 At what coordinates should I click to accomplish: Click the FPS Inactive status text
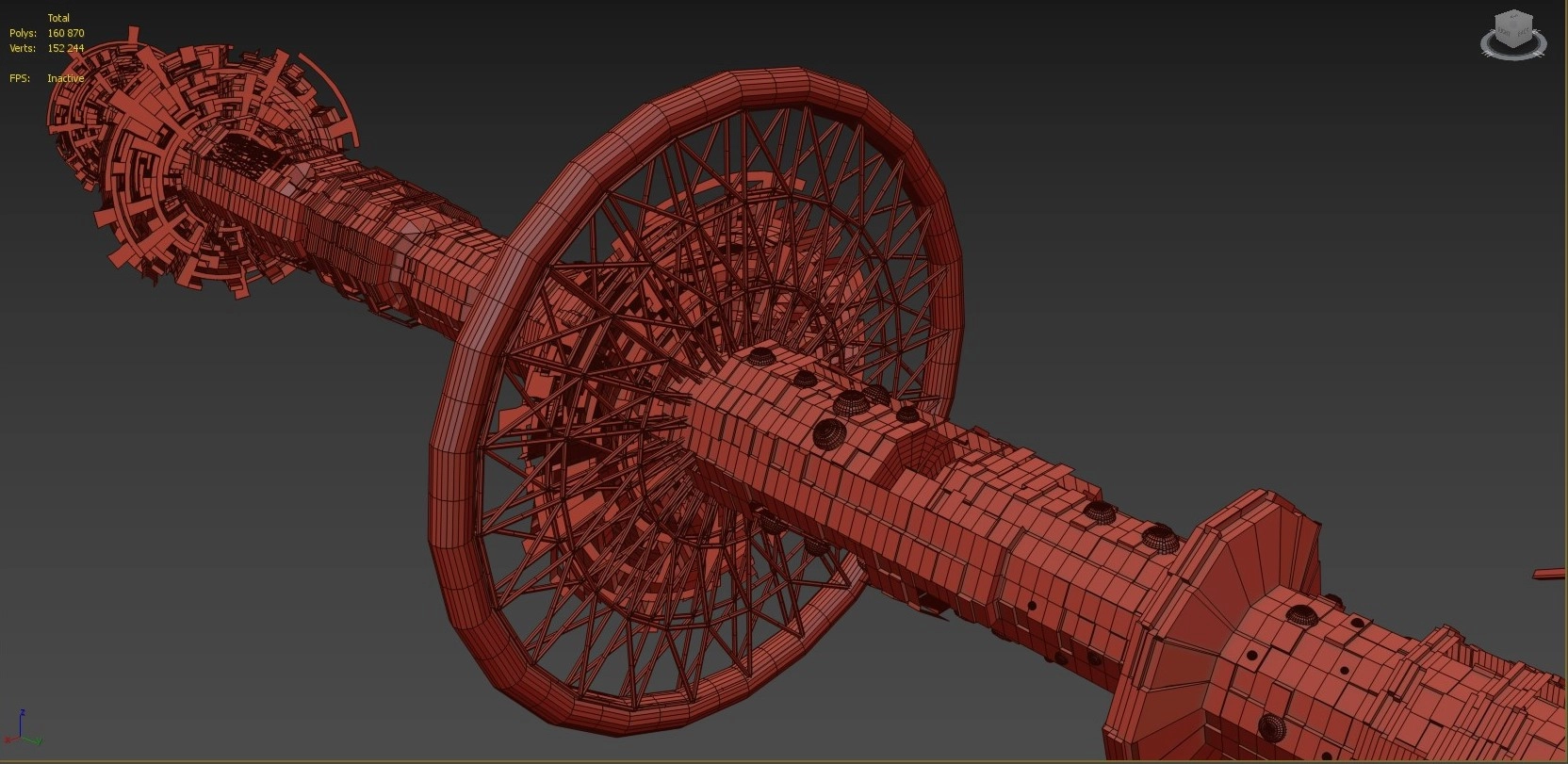[66, 78]
